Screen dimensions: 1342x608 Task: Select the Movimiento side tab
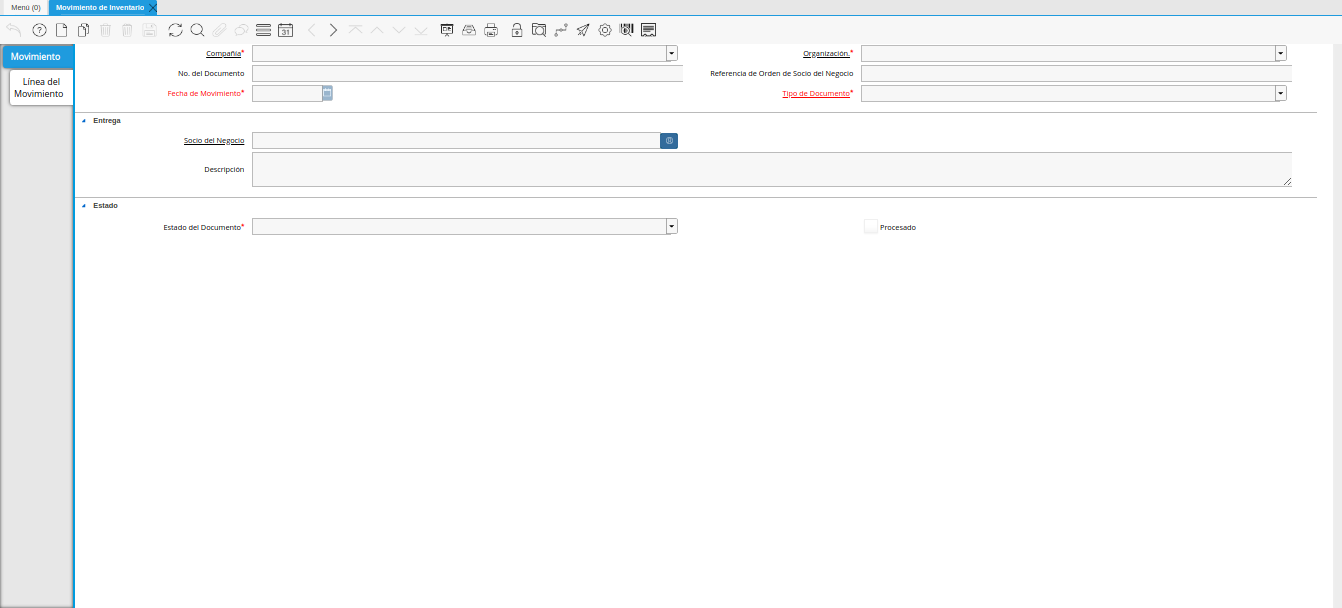coord(36,57)
